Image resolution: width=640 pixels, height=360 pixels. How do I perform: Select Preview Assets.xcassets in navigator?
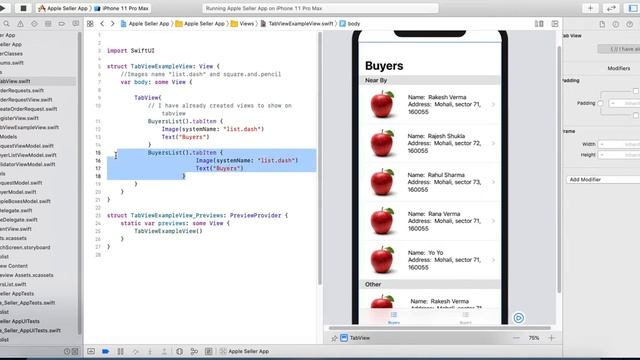[27, 275]
